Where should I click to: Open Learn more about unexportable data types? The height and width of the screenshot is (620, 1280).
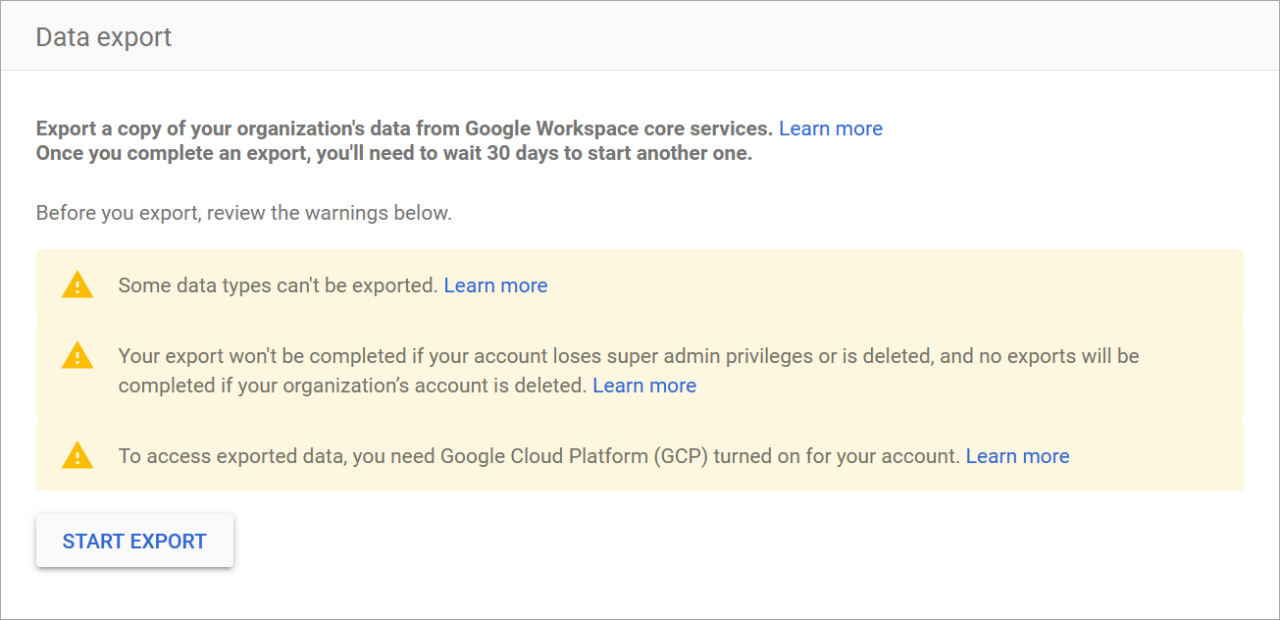pyautogui.click(x=495, y=285)
